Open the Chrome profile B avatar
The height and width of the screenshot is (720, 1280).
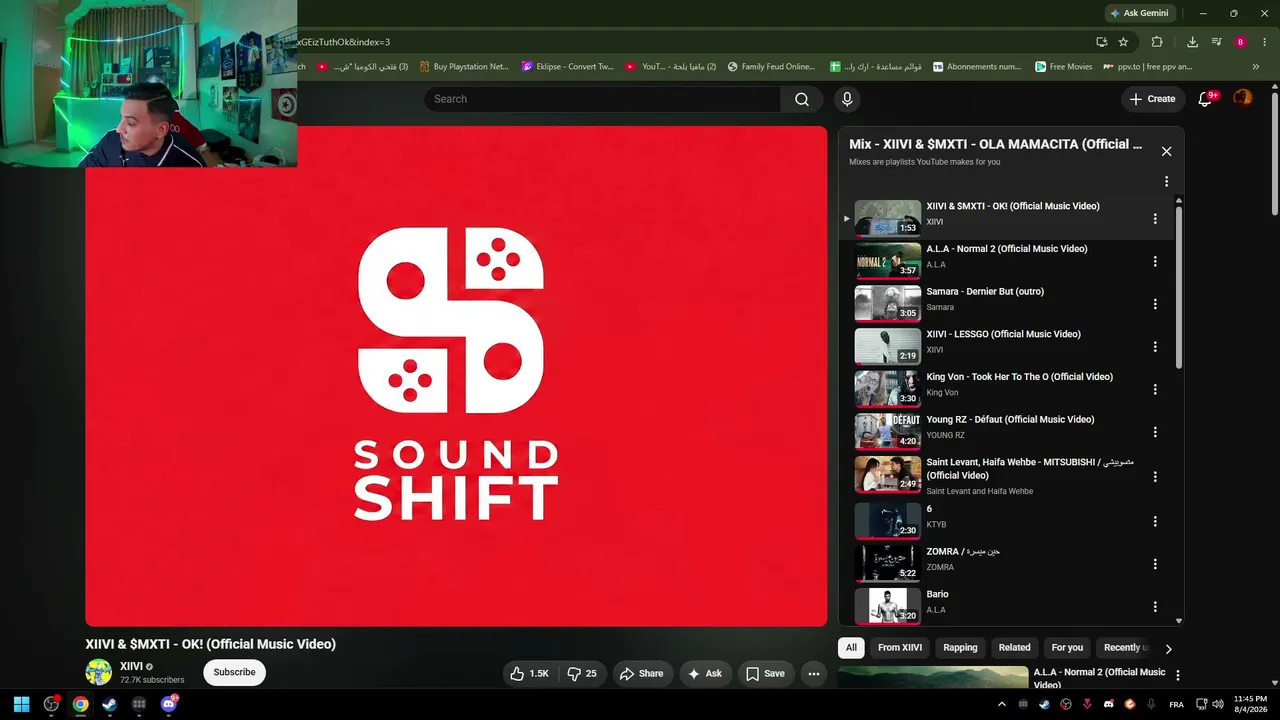[x=1241, y=42]
